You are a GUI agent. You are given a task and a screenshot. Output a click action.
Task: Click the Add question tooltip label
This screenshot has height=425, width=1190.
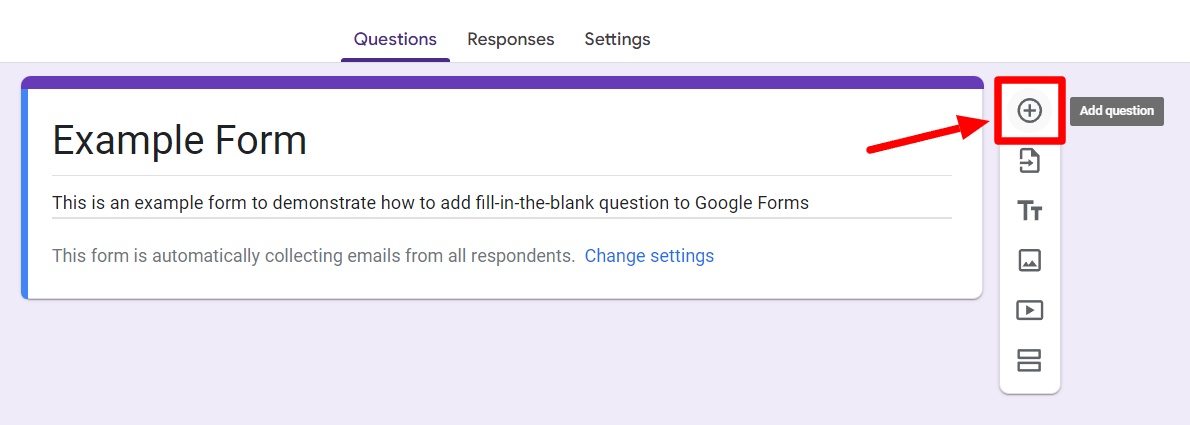pyautogui.click(x=1116, y=111)
